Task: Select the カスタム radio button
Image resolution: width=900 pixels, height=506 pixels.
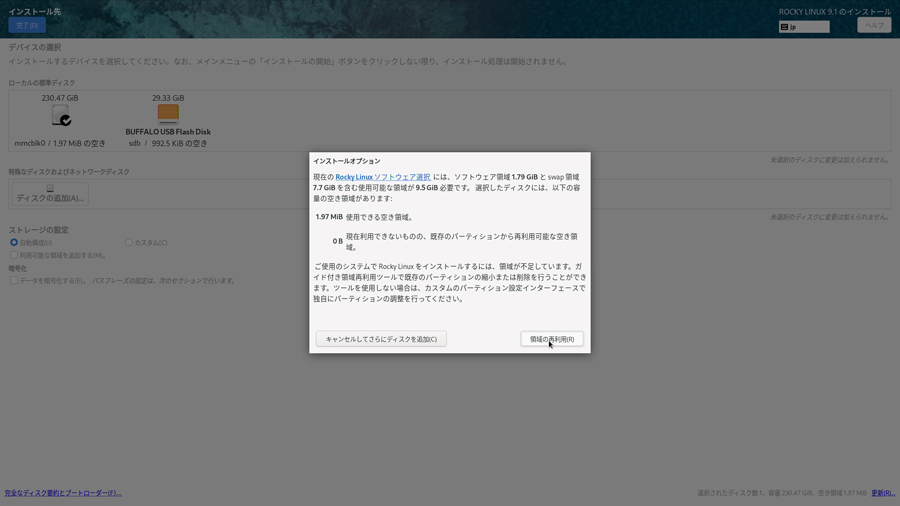Action: point(129,243)
